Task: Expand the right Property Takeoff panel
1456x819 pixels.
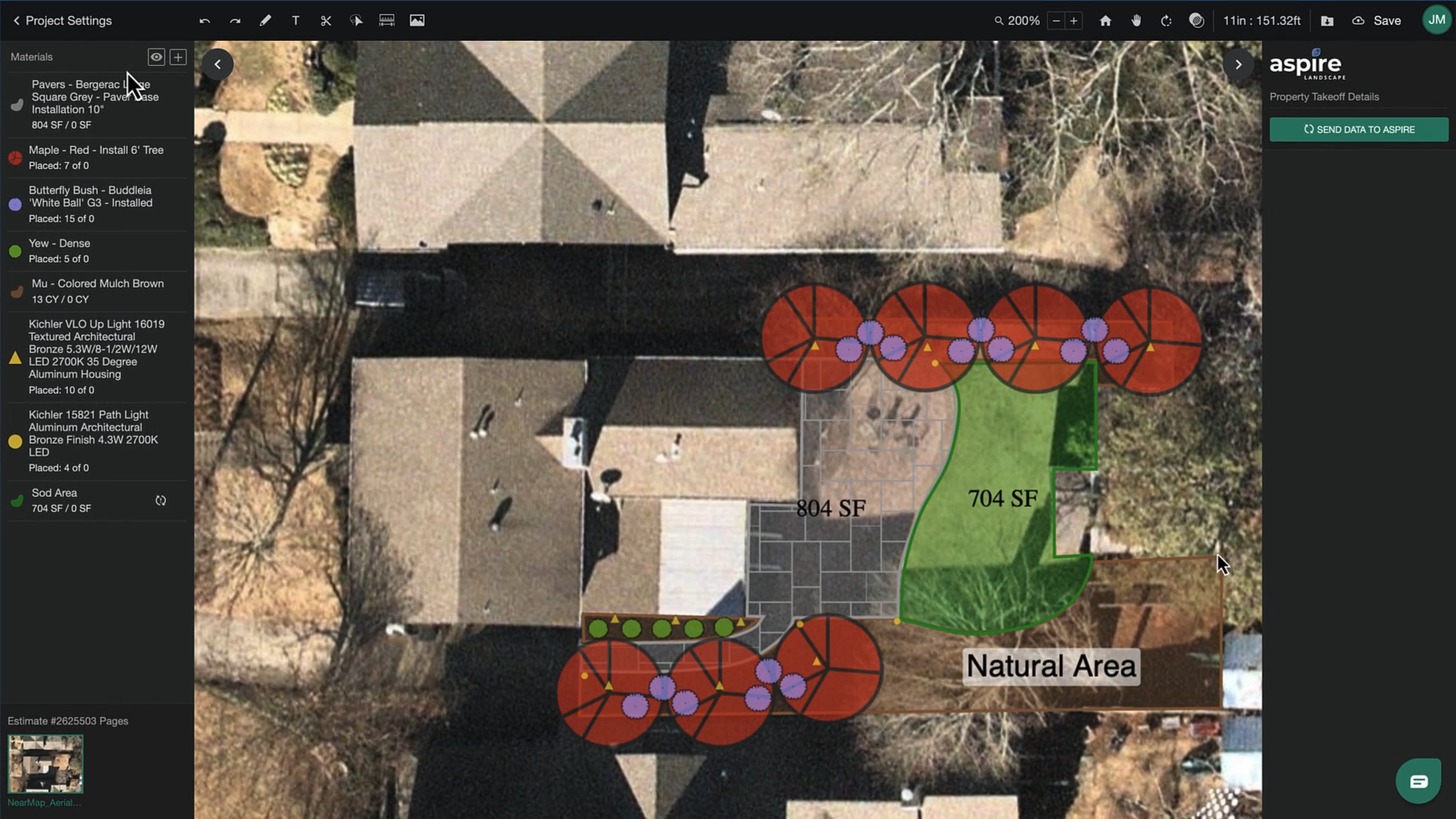Action: point(1240,64)
